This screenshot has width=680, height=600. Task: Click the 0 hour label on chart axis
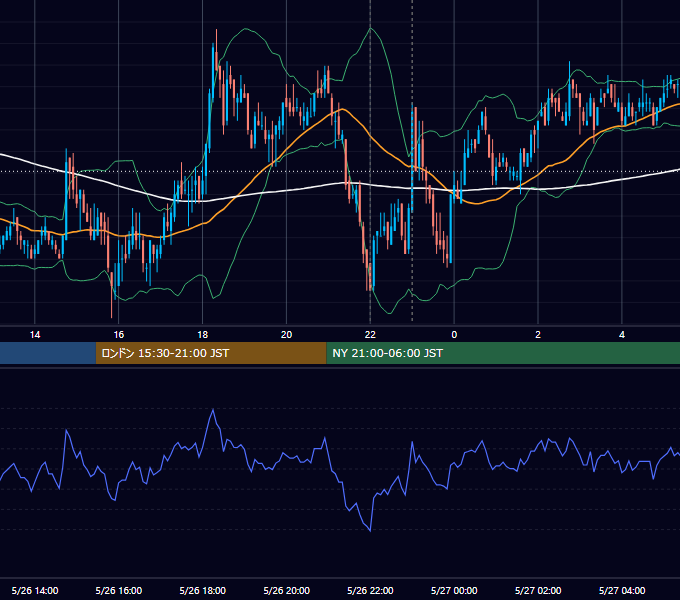(x=454, y=335)
